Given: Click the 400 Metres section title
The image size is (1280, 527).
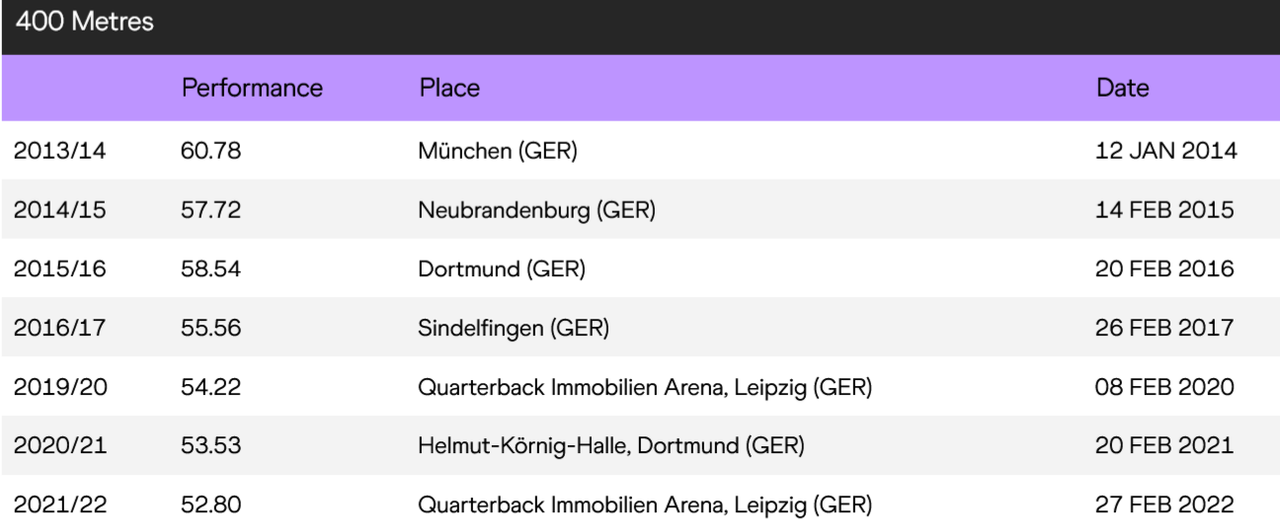Looking at the screenshot, I should (85, 22).
